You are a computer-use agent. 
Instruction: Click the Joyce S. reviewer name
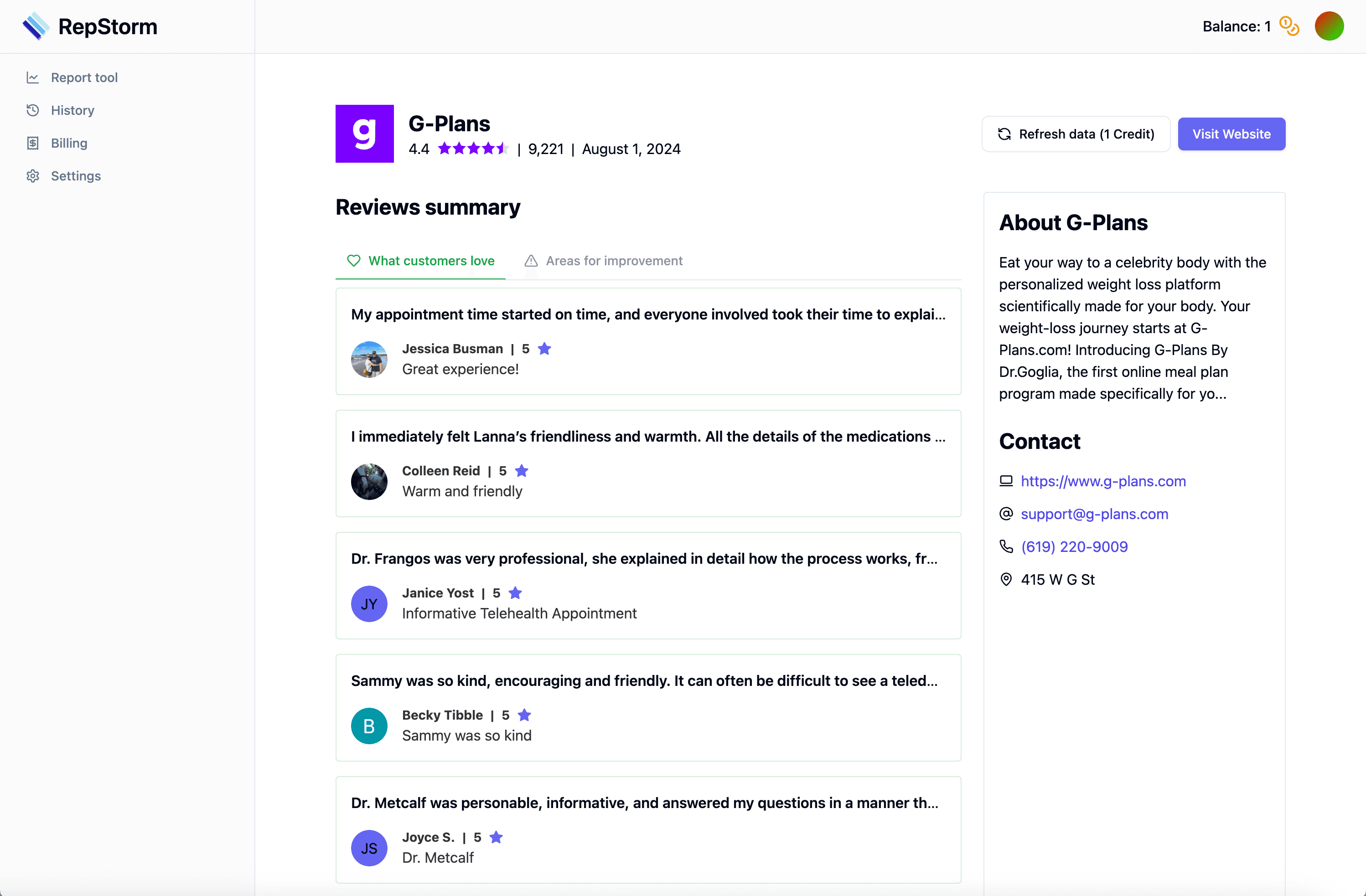pos(428,838)
